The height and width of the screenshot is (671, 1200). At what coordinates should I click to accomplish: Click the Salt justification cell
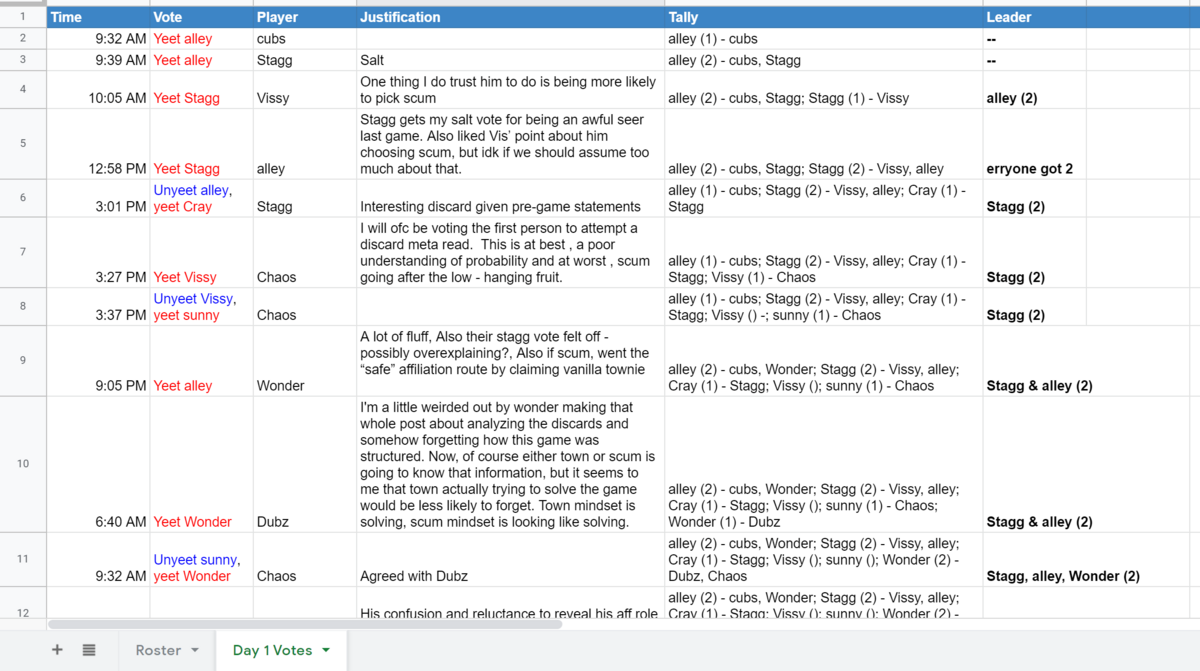point(510,60)
